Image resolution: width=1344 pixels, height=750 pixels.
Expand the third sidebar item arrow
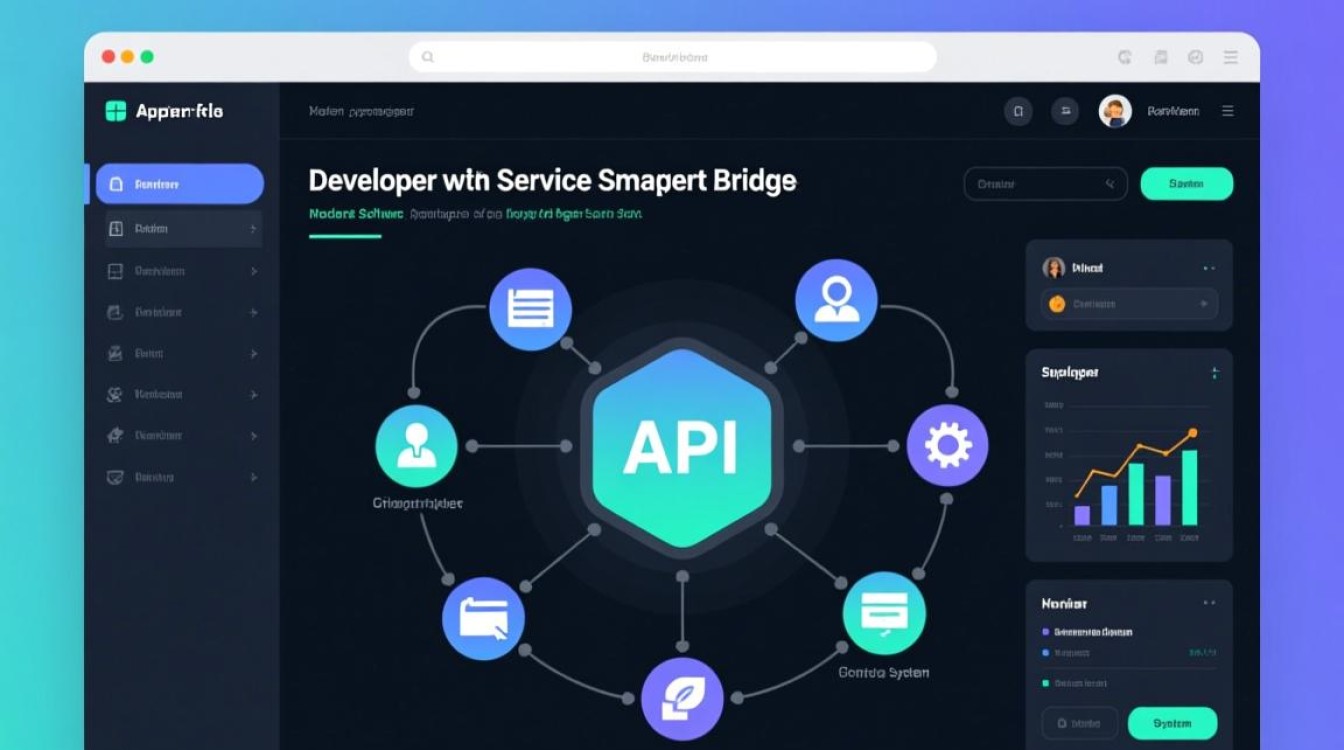pos(253,271)
